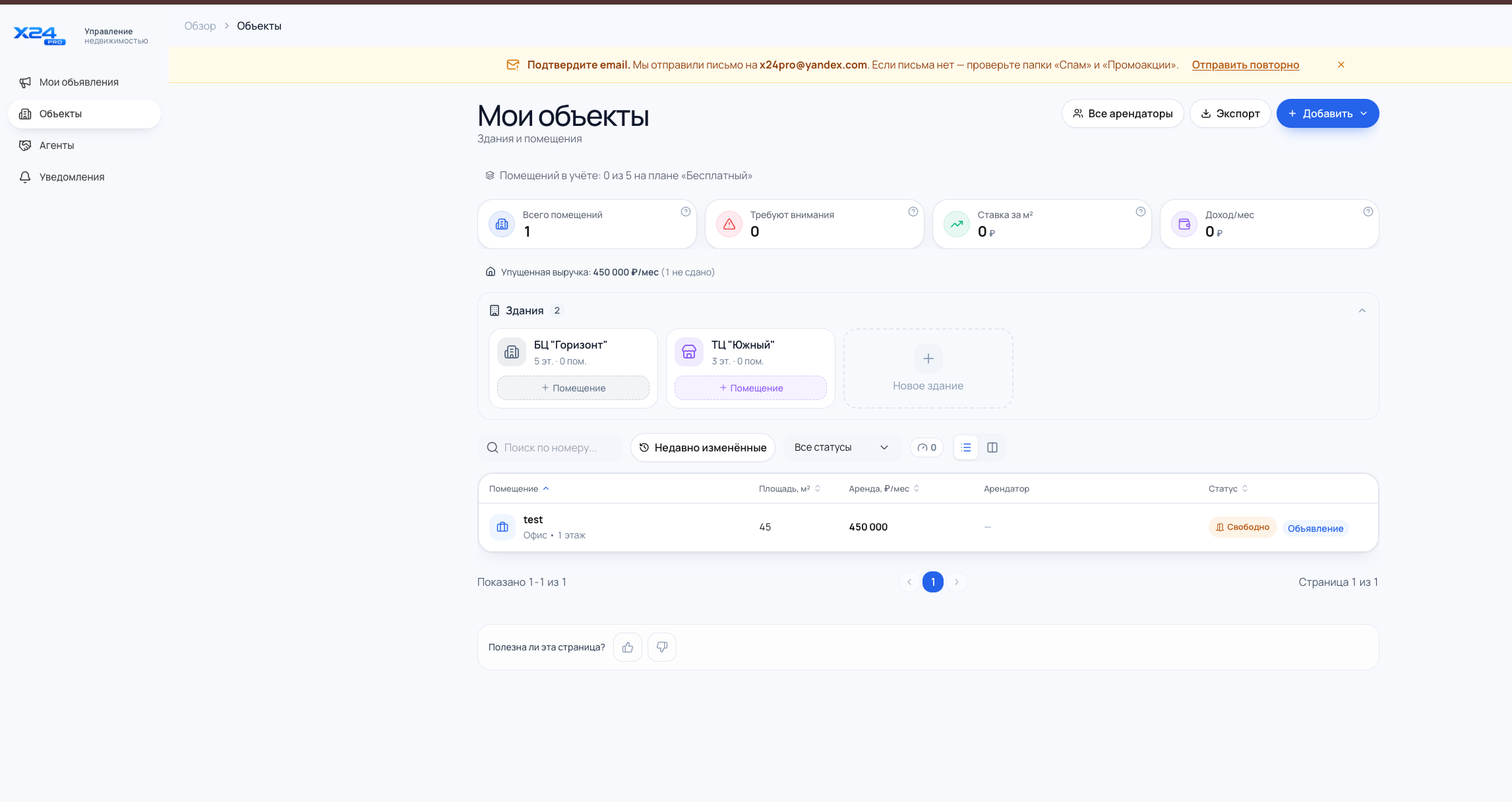Focus the Поиск по номеру search field

pos(550,447)
